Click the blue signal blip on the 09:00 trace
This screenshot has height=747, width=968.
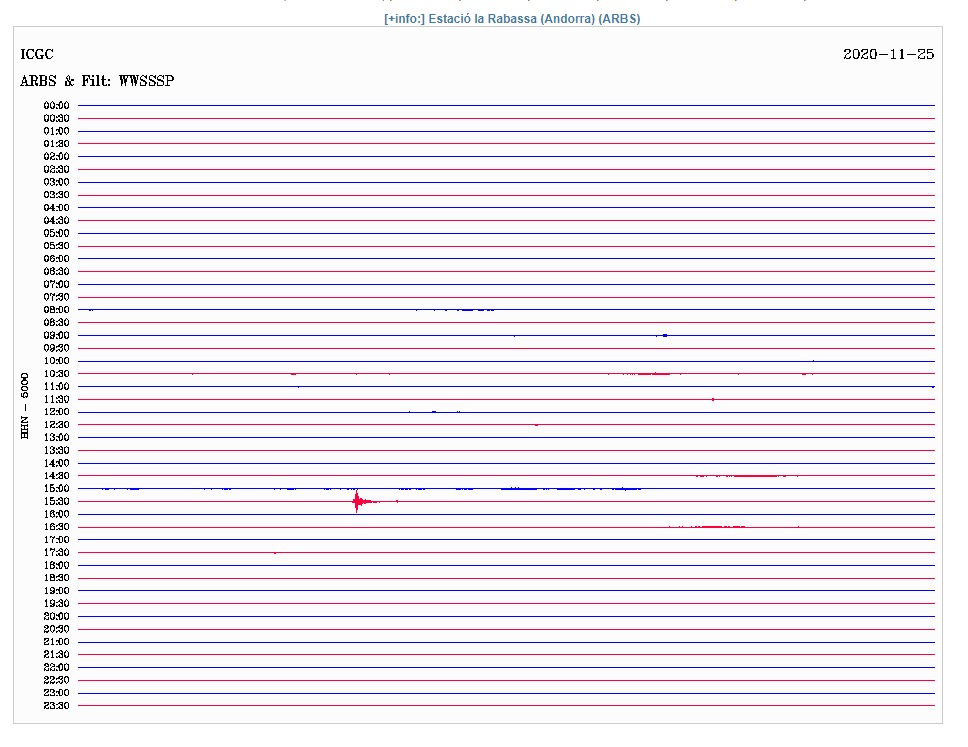(664, 335)
